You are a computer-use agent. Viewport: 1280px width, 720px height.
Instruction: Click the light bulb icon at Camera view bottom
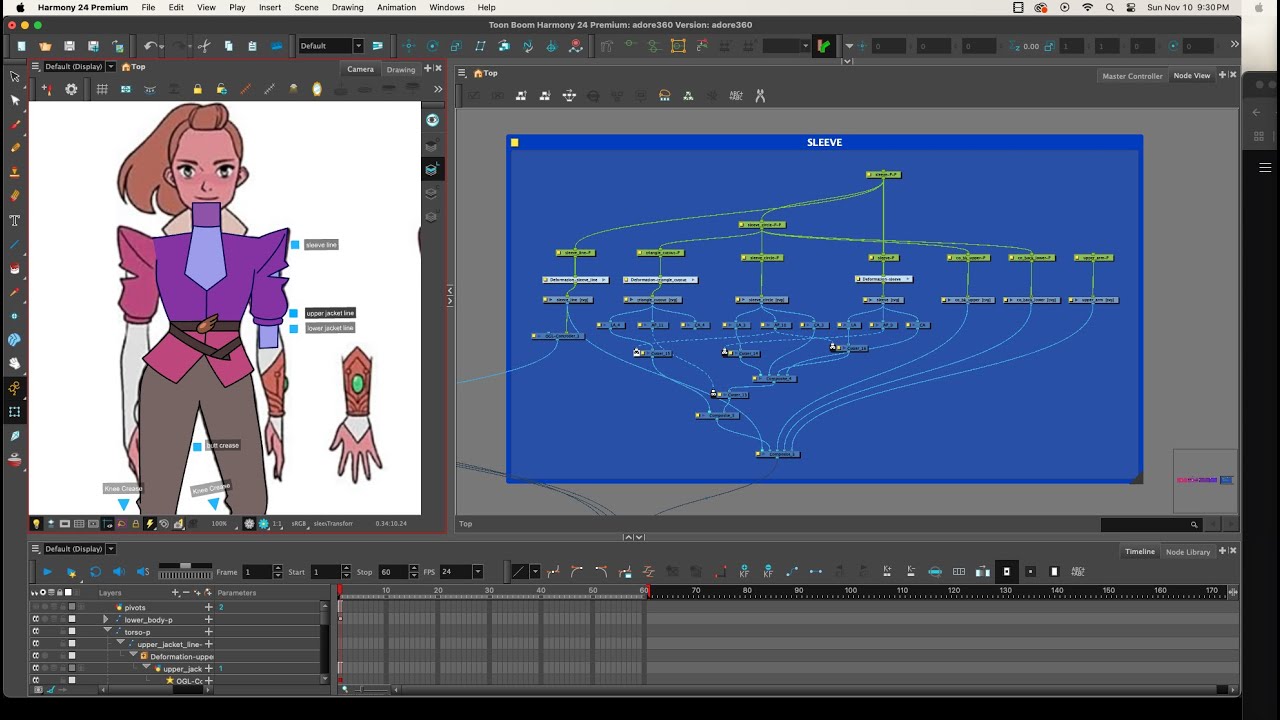[37, 523]
